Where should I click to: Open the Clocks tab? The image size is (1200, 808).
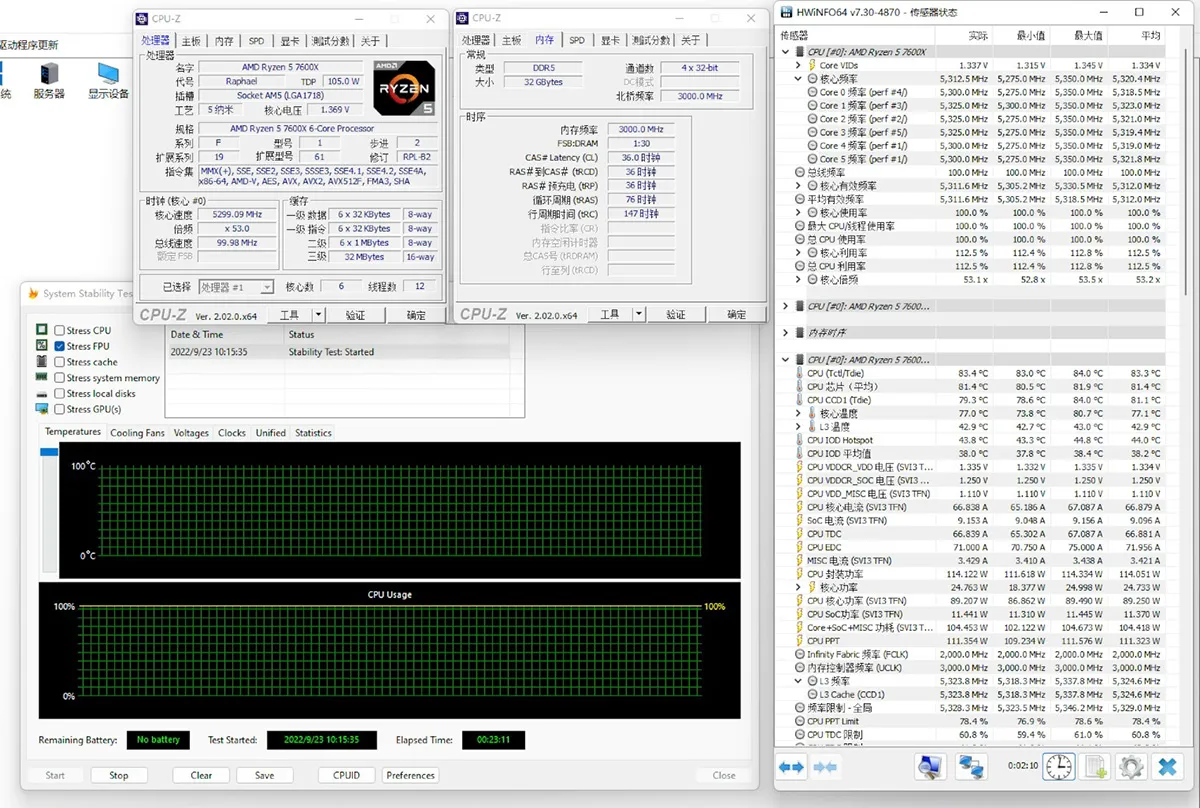point(232,433)
